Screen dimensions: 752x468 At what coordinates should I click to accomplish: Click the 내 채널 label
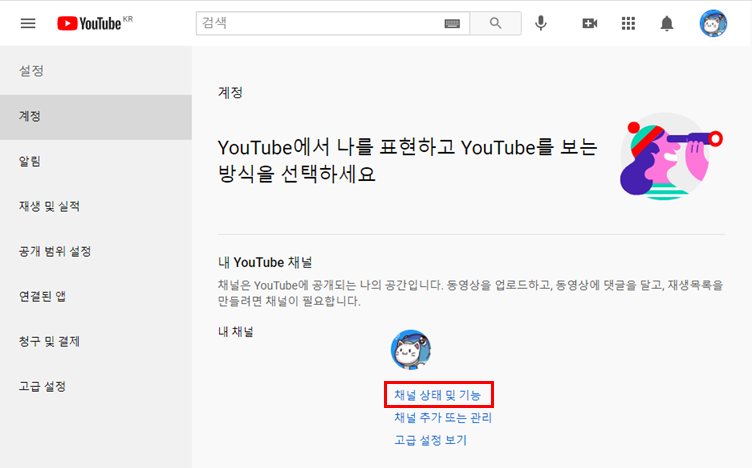pos(235,331)
